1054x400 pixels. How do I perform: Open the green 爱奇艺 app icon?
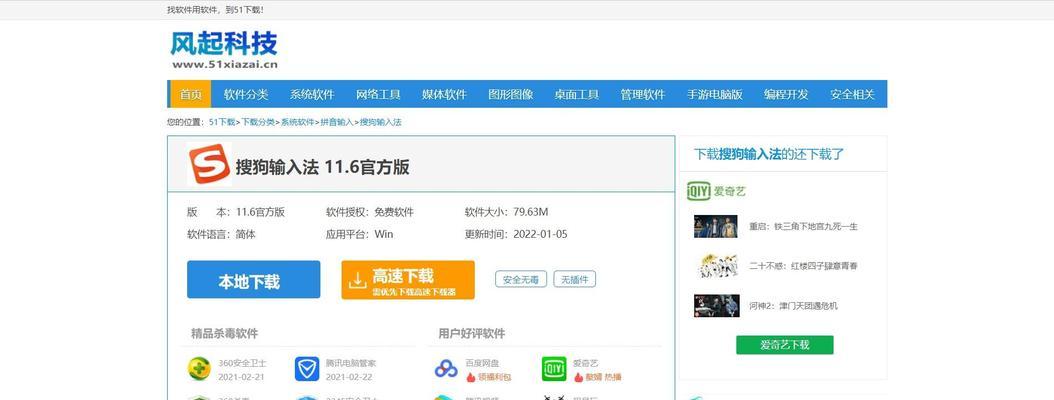[554, 369]
